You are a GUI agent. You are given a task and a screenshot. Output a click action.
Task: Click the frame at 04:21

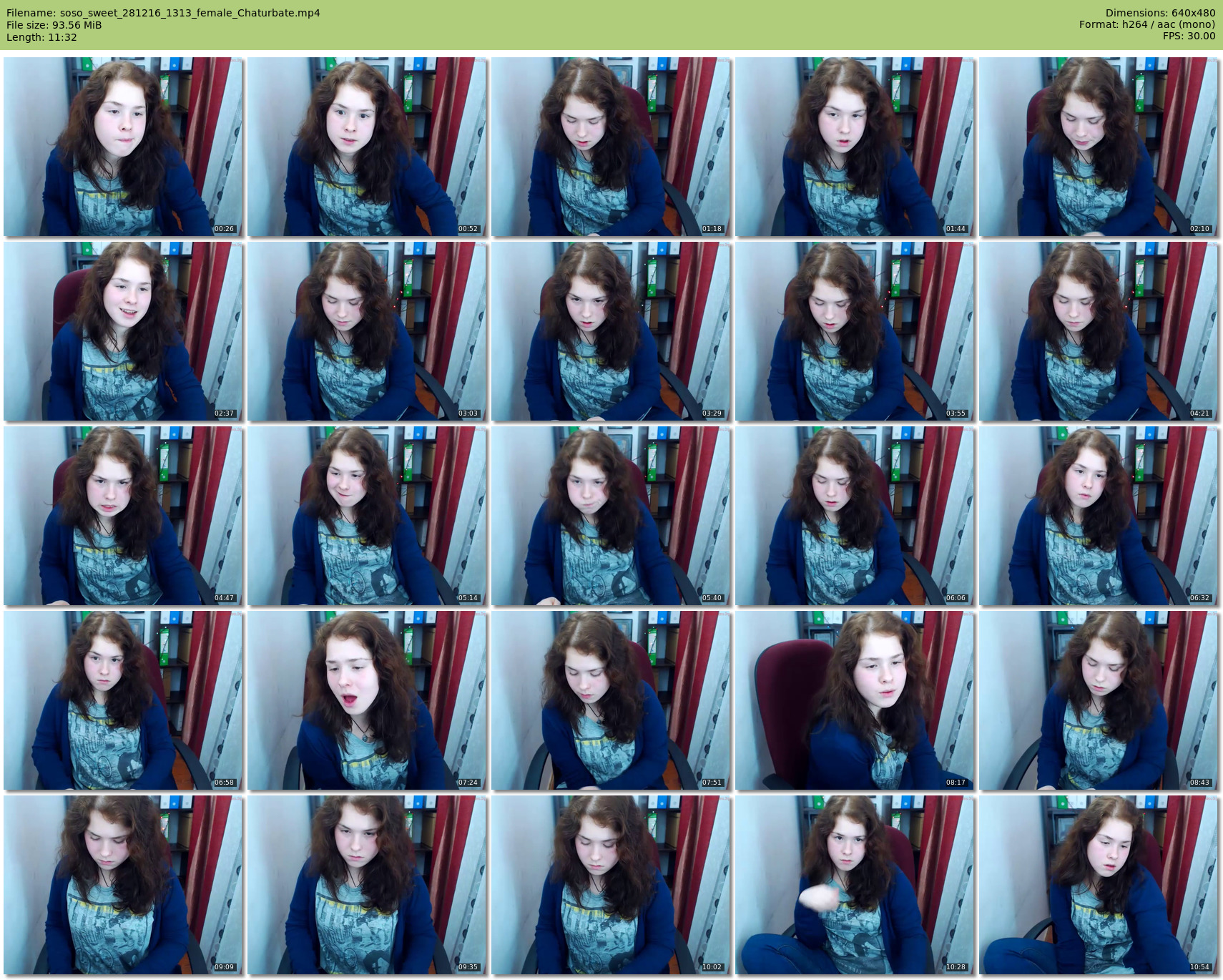click(1099, 331)
